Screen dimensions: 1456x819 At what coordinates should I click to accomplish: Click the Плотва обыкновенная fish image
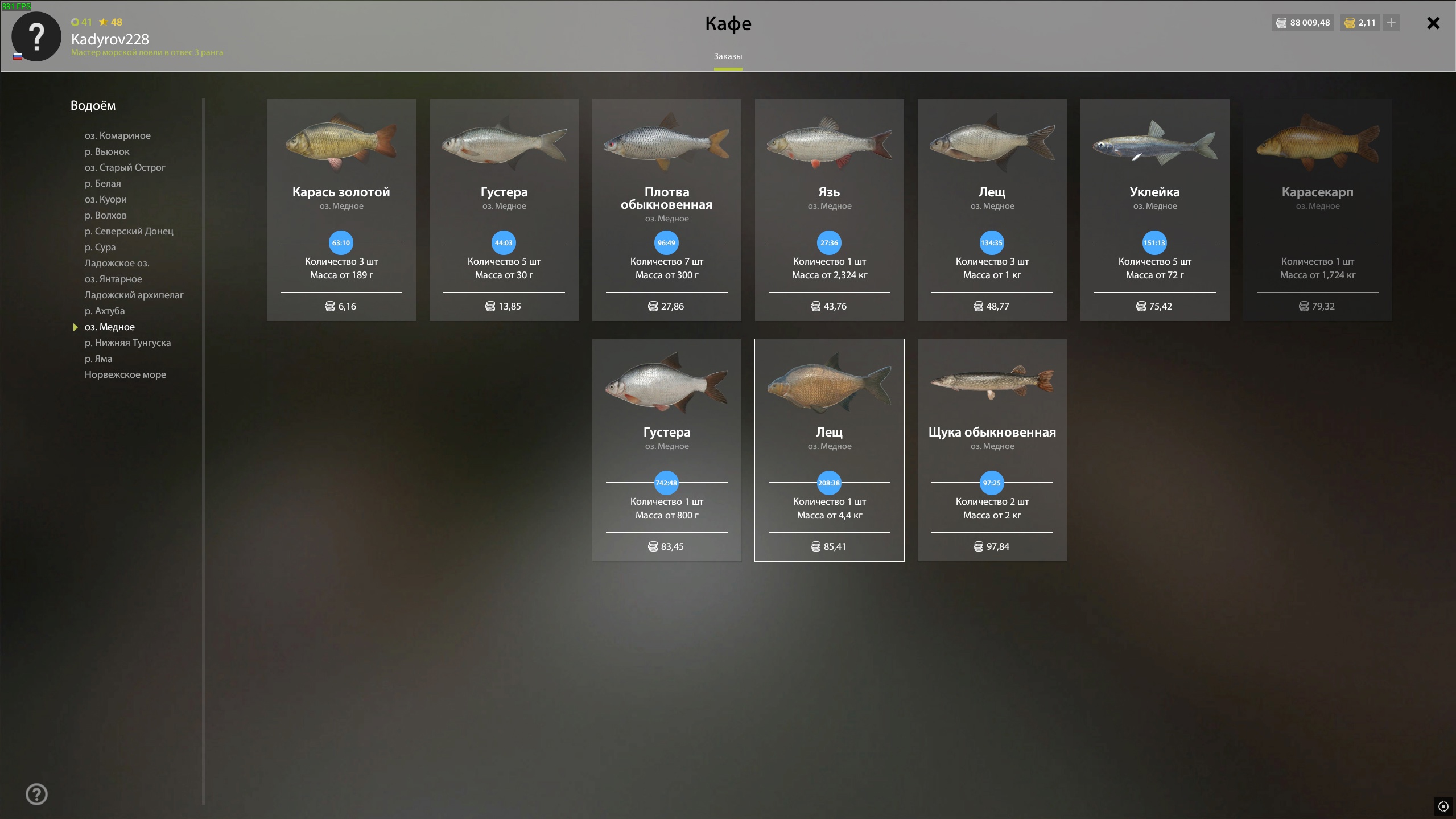(666, 142)
